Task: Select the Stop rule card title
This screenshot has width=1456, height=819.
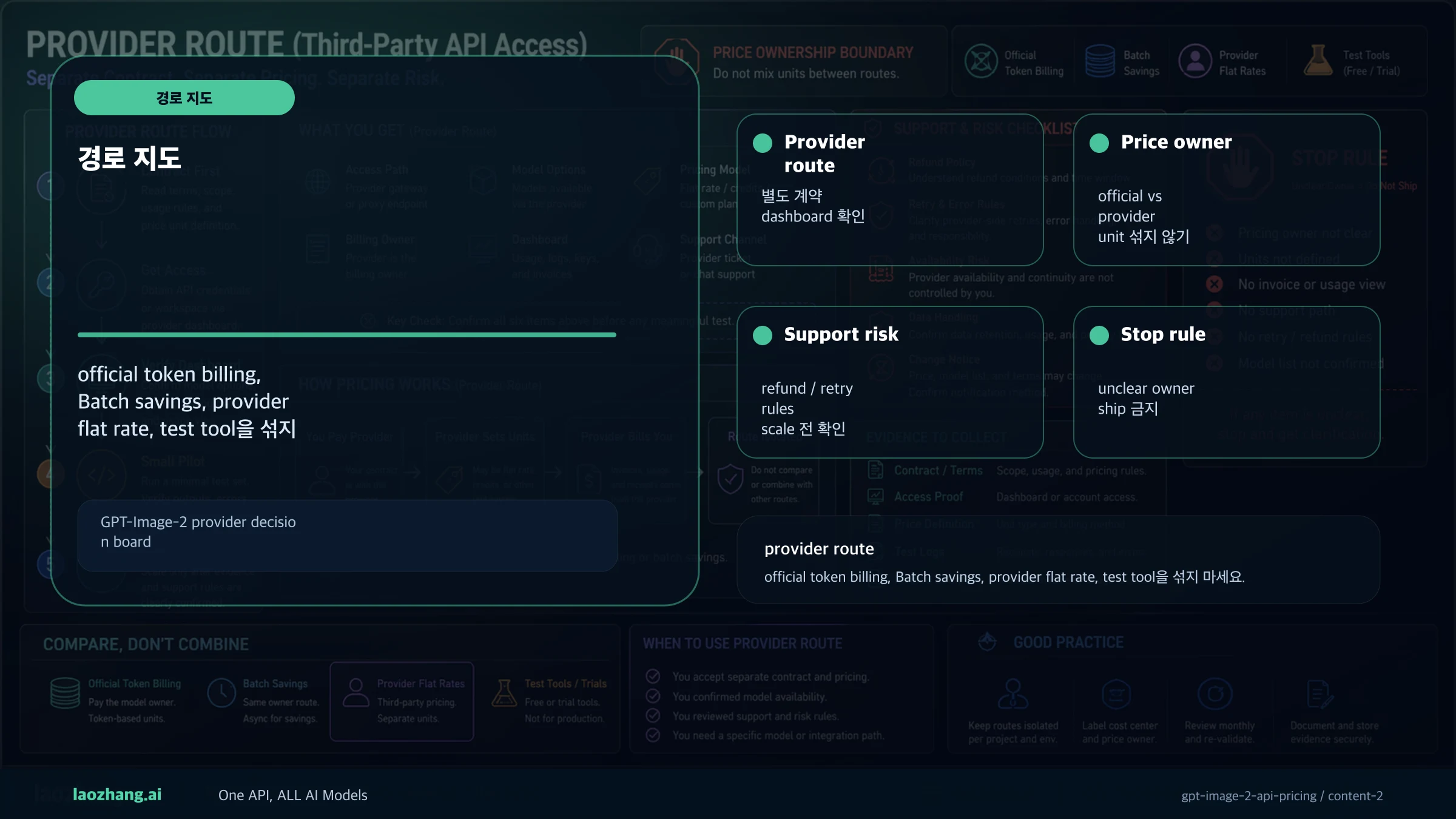Action: pyautogui.click(x=1163, y=334)
